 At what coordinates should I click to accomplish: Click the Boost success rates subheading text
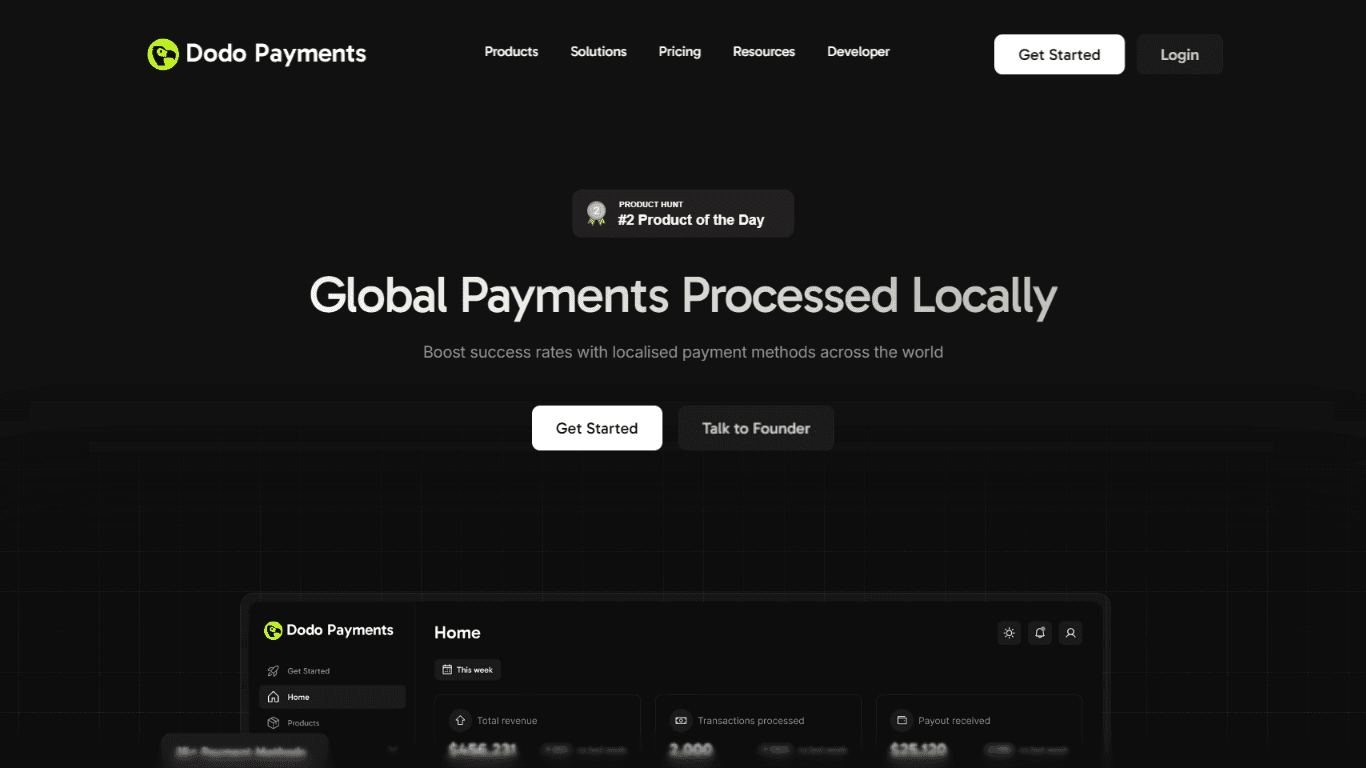[x=683, y=352]
